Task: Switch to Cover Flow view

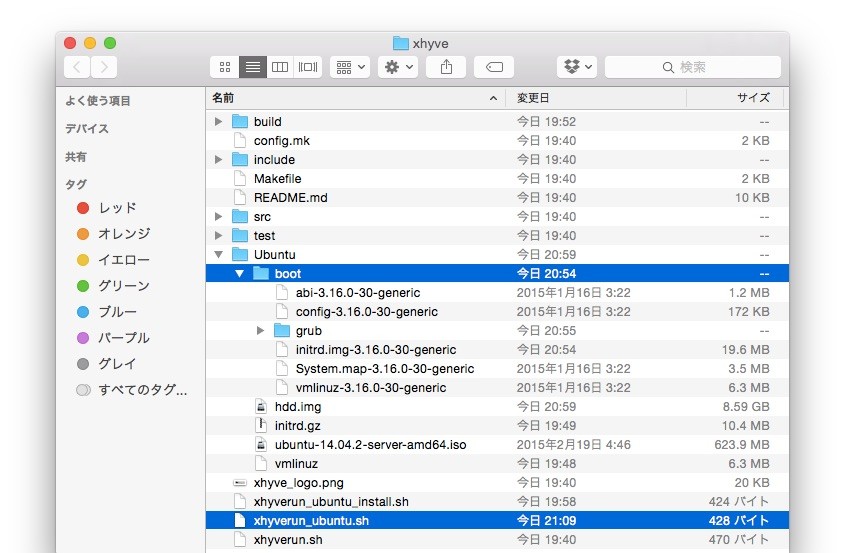Action: [308, 67]
